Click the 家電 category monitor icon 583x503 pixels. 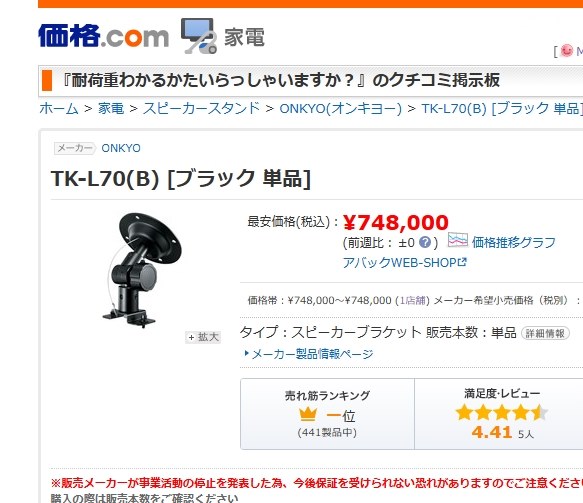[199, 36]
